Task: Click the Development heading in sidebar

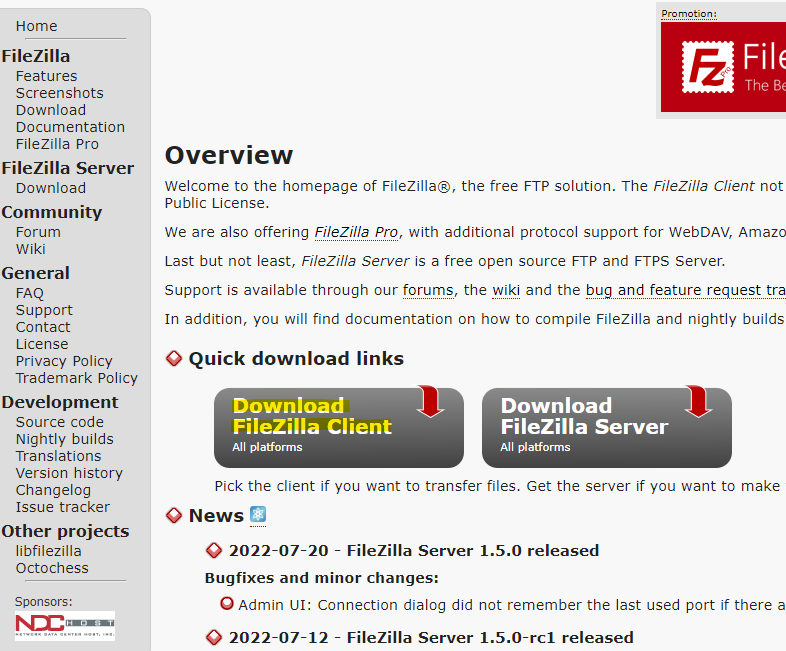Action: coord(60,402)
